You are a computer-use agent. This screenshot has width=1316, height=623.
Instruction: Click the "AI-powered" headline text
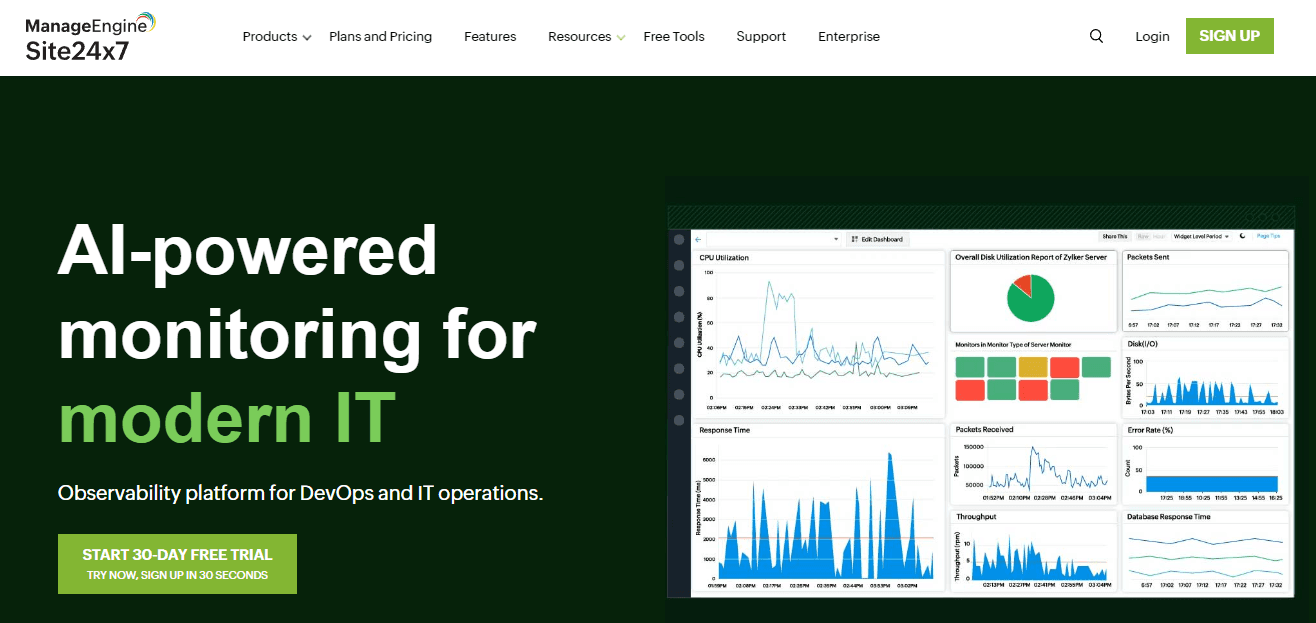point(248,250)
